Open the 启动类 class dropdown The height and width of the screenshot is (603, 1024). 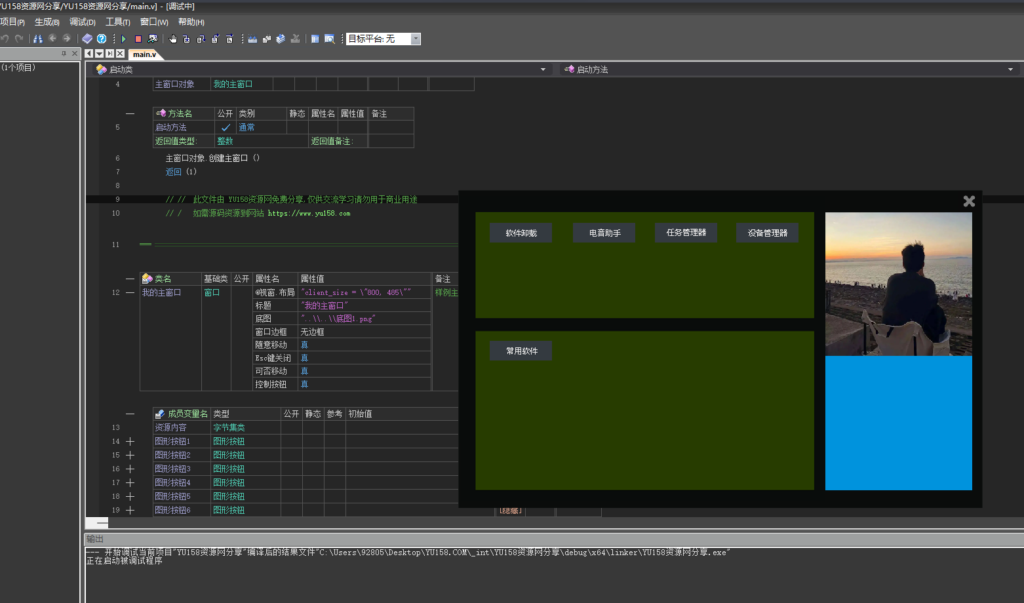click(x=543, y=70)
